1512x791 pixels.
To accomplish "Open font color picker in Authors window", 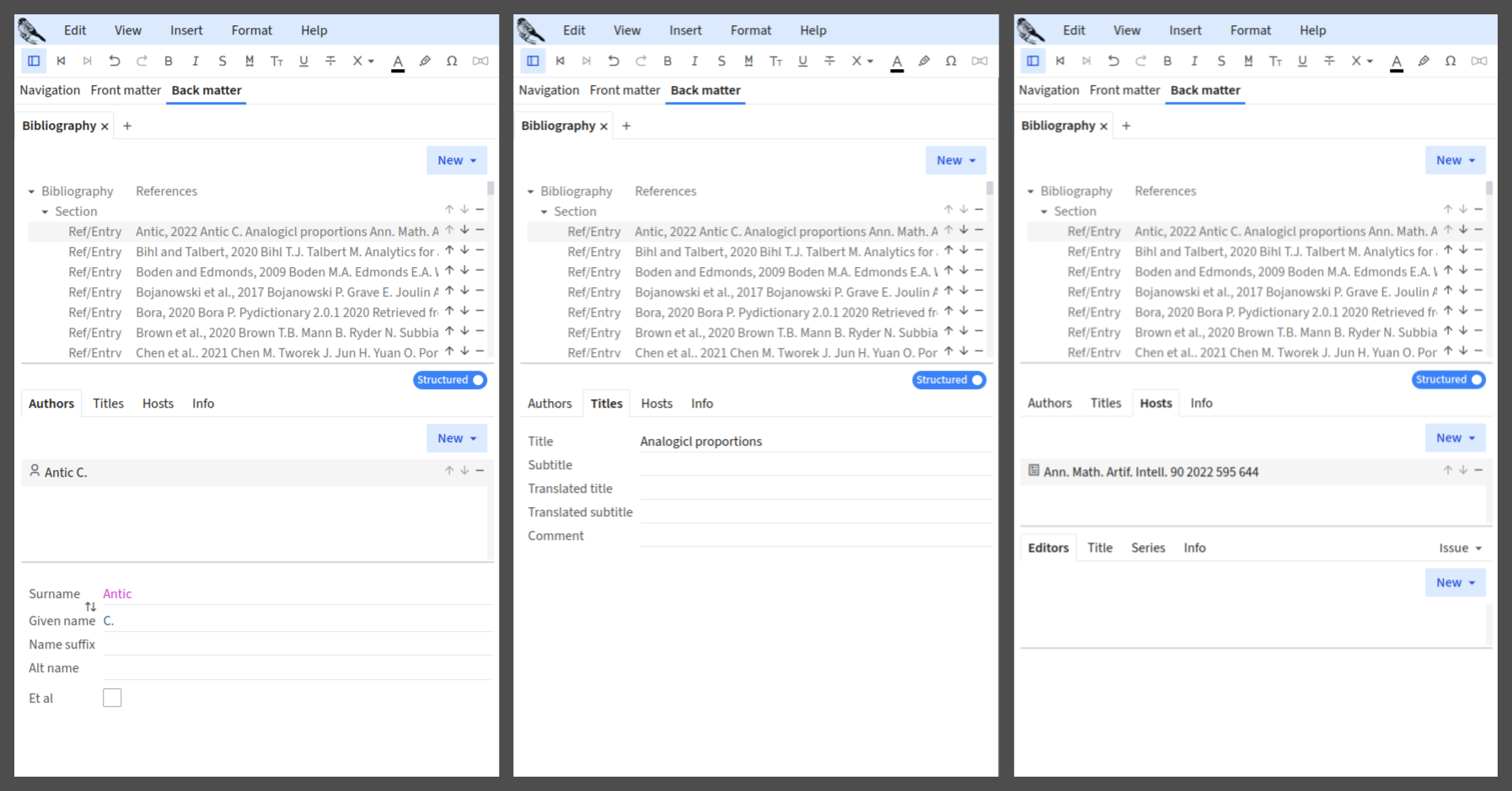I will click(x=398, y=61).
